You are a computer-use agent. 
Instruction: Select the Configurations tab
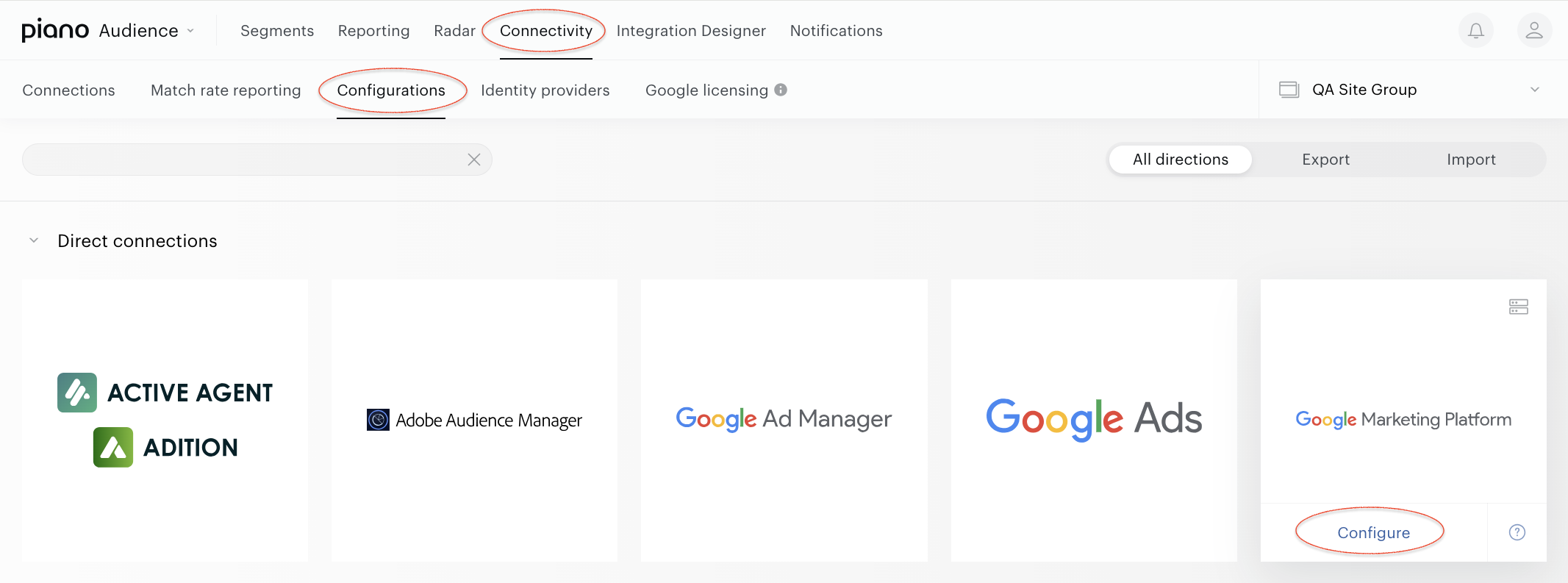pos(391,90)
